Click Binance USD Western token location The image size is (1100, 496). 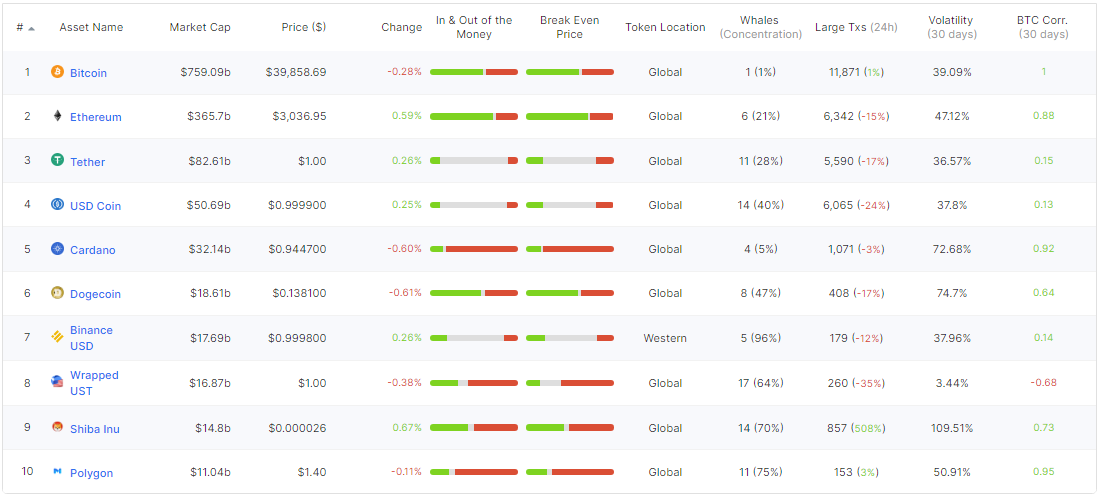coord(665,338)
